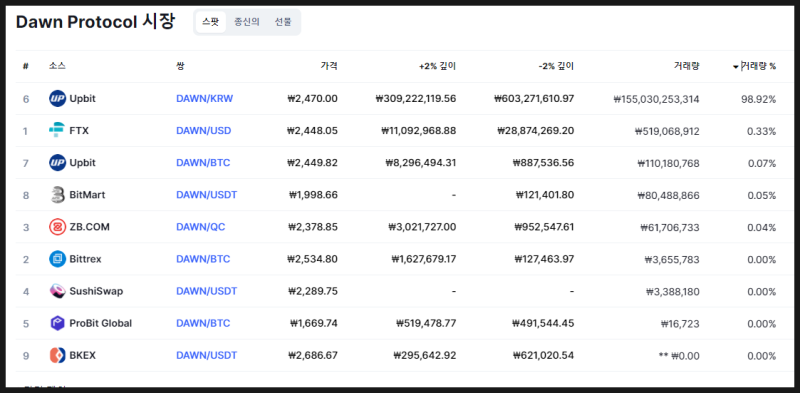The image size is (800, 393).
Task: Switch to the 스팟 tab
Action: (x=210, y=22)
